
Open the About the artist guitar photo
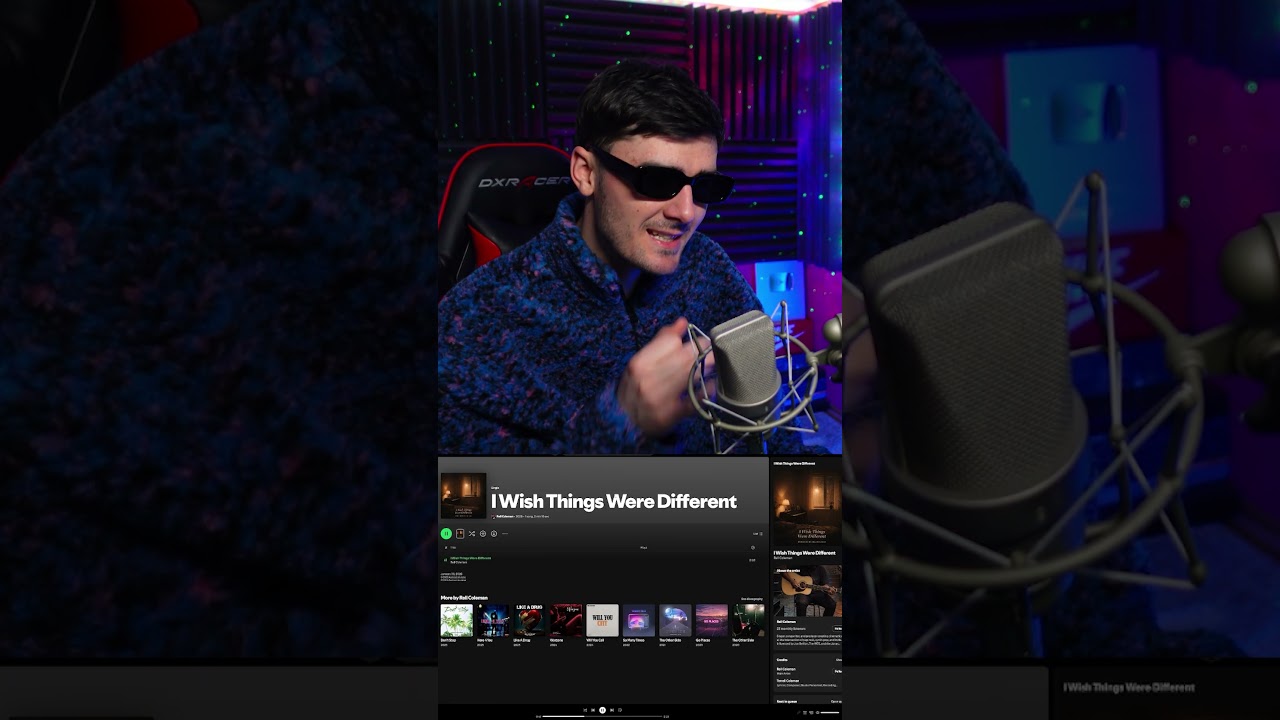[x=808, y=591]
